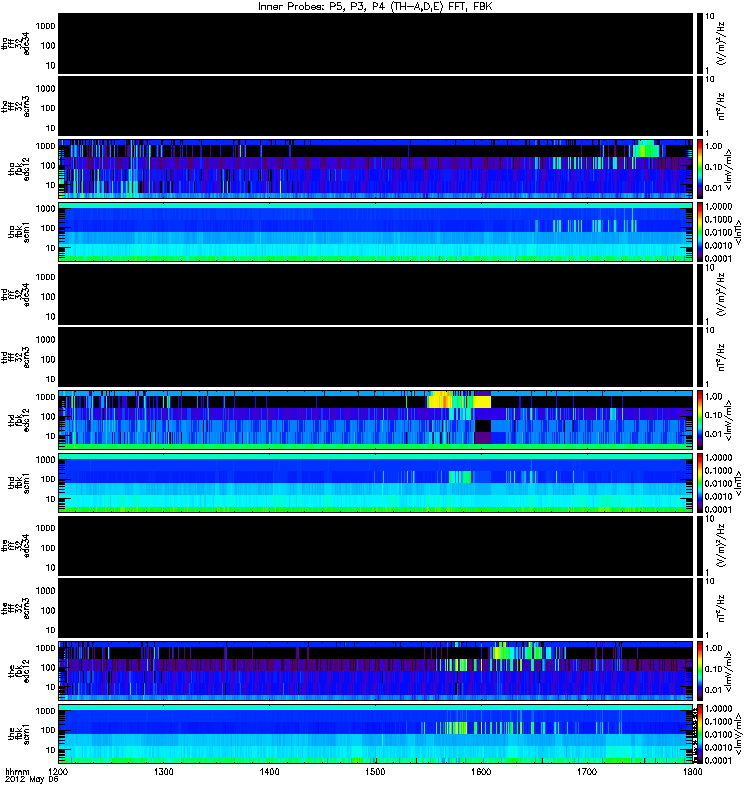Click the 0.01 value on tha fbk edc12 color bar
This screenshot has width=750, height=800.
pos(714,188)
